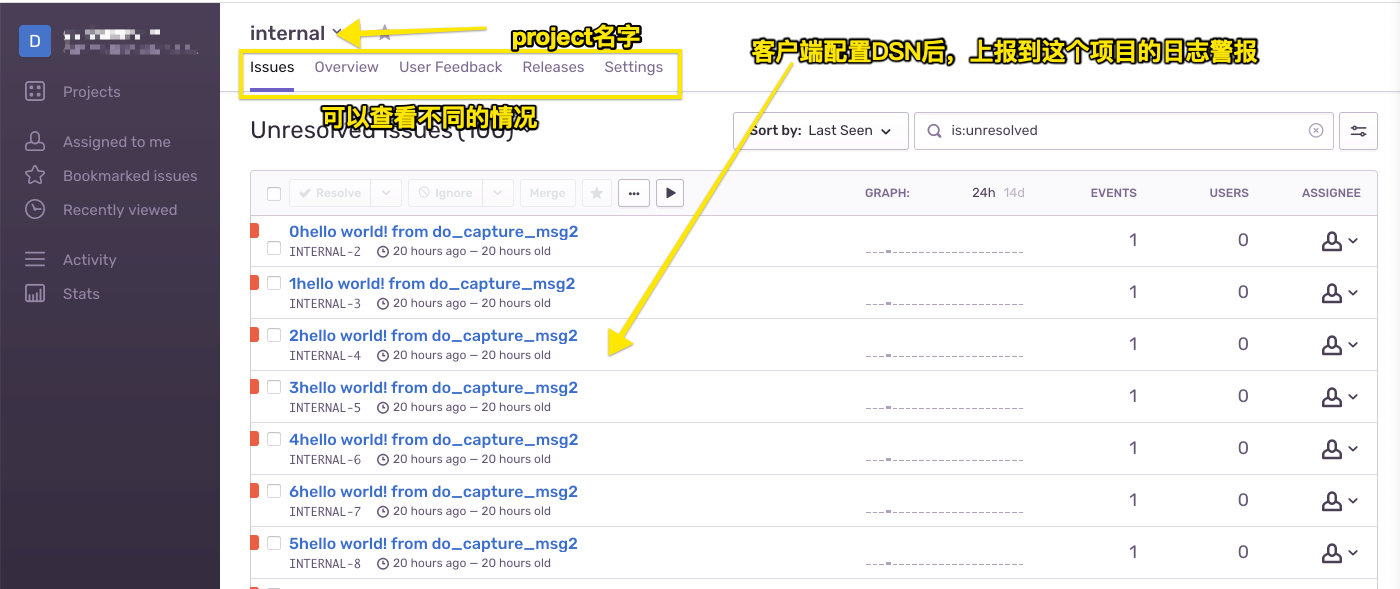The height and width of the screenshot is (589, 1400).
Task: Open assignee picker for INTERNAL-5
Action: click(x=1340, y=397)
